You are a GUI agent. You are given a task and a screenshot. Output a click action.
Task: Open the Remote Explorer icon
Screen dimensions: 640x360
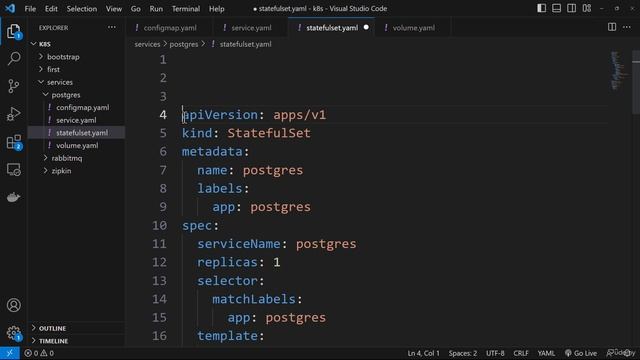click(x=13, y=169)
